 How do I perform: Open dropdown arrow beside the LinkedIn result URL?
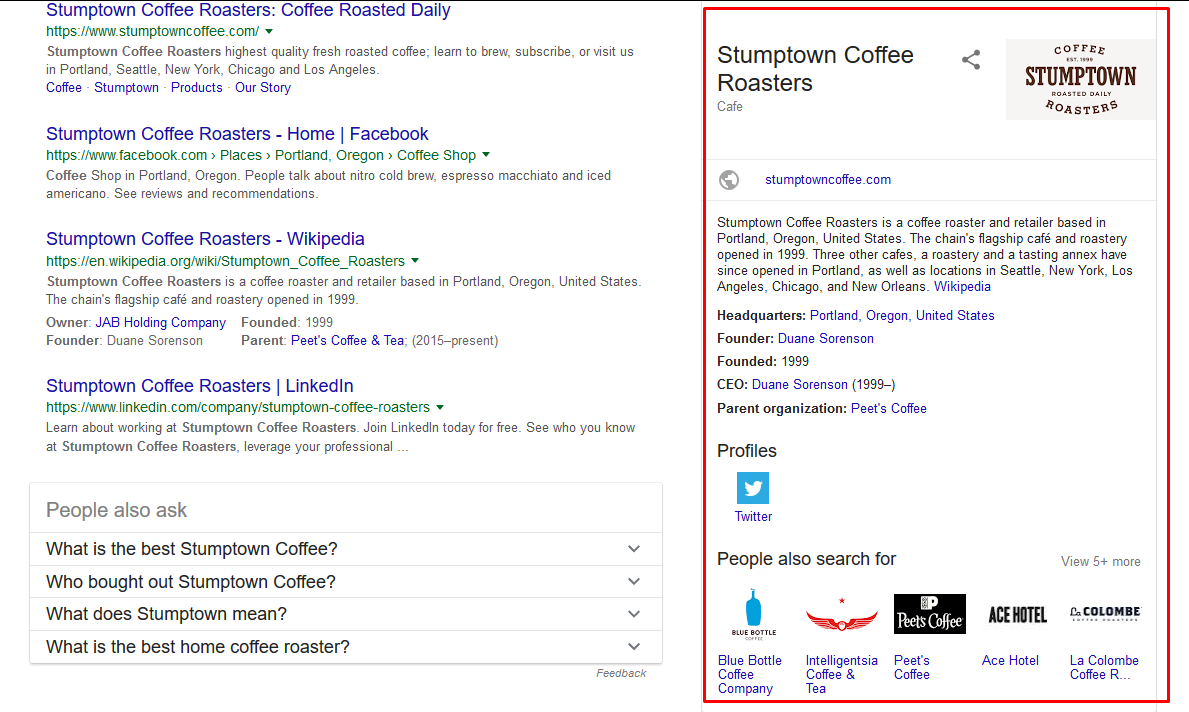[x=440, y=407]
